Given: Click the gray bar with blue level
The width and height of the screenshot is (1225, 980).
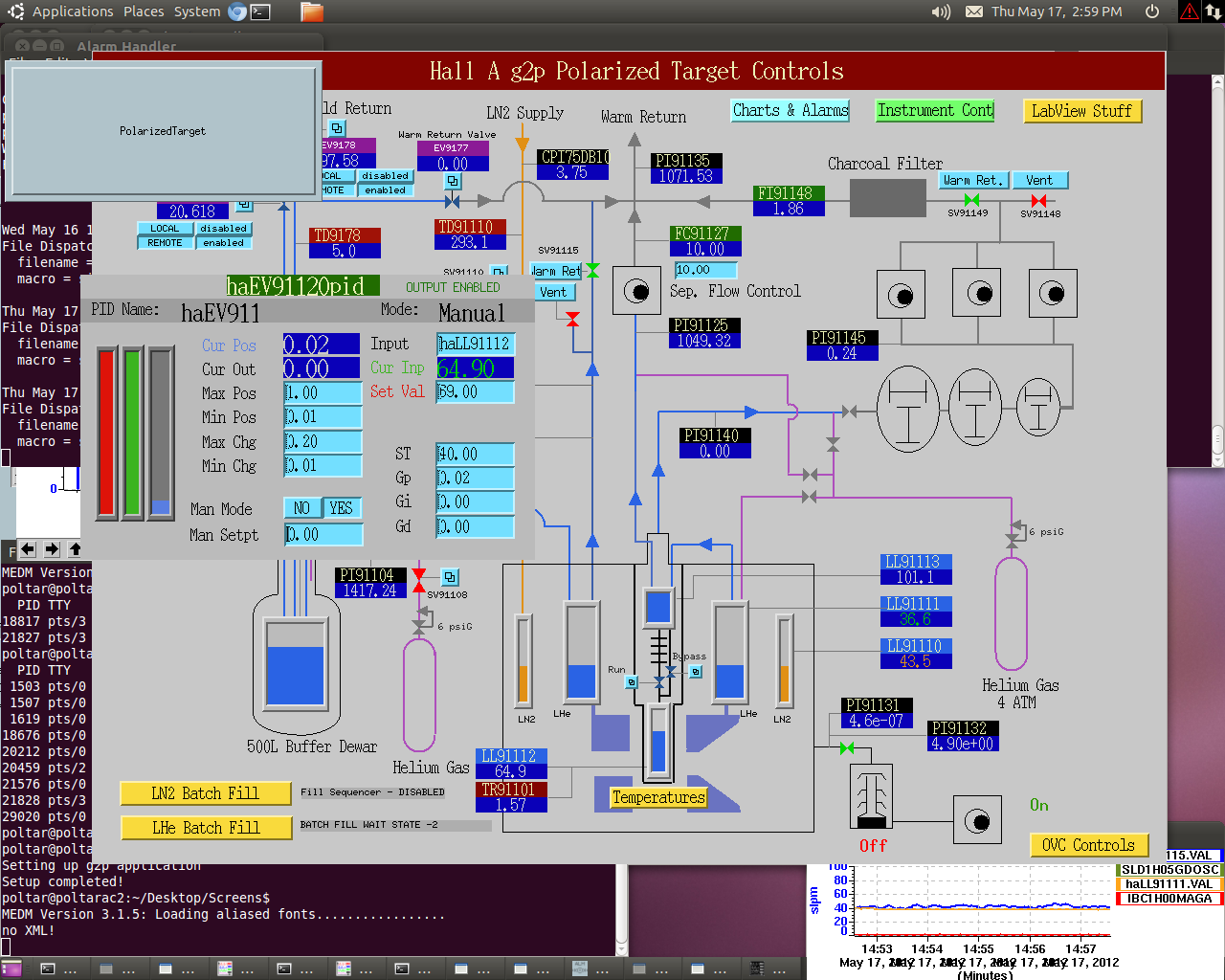Looking at the screenshot, I should pyautogui.click(x=161, y=434).
